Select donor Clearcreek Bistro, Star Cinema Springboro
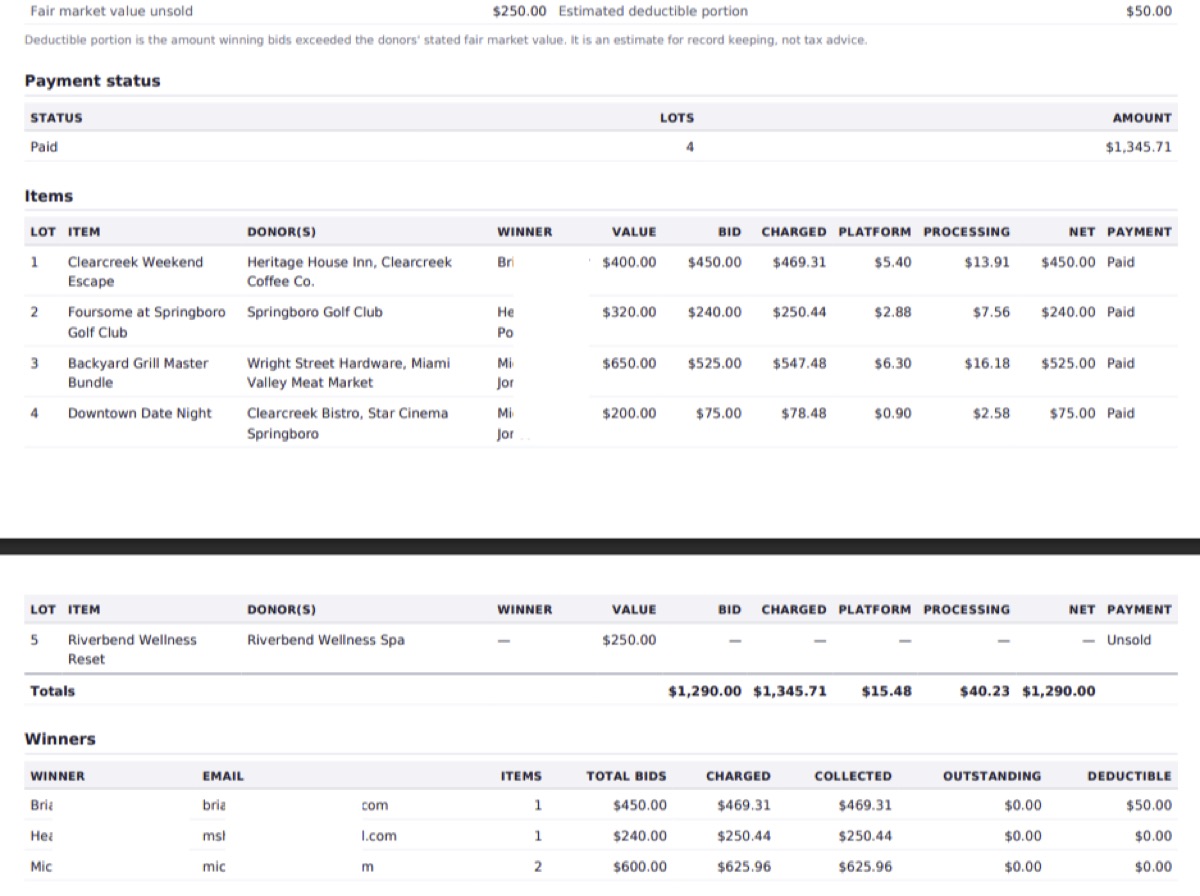 click(x=347, y=423)
